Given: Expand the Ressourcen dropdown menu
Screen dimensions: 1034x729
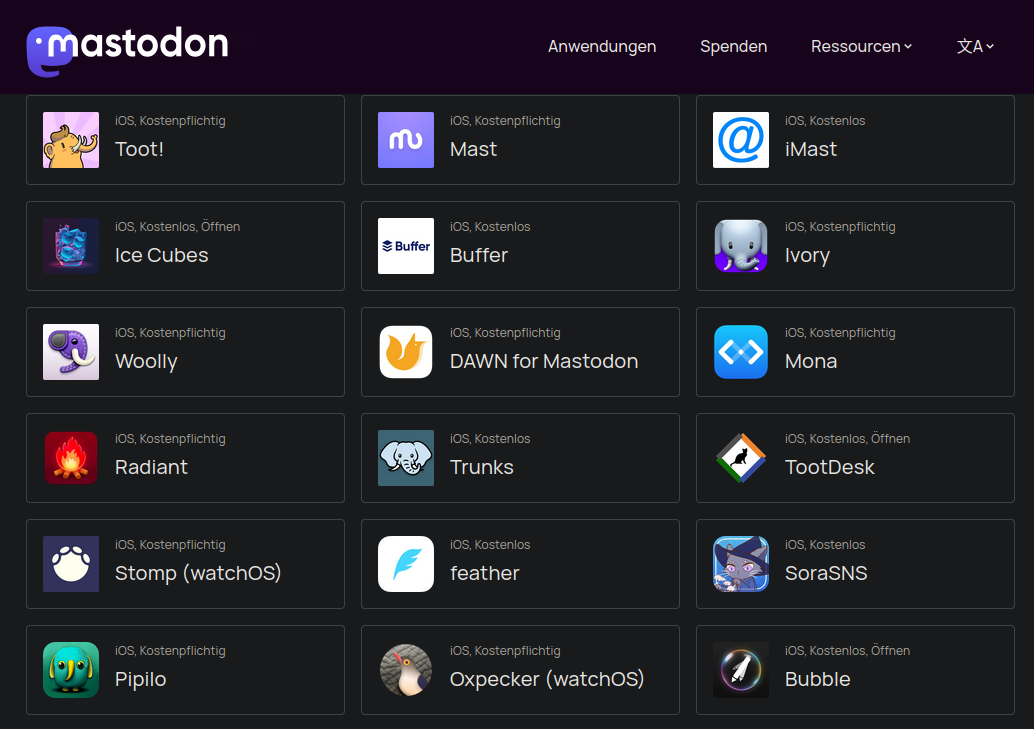Looking at the screenshot, I should pyautogui.click(x=861, y=46).
